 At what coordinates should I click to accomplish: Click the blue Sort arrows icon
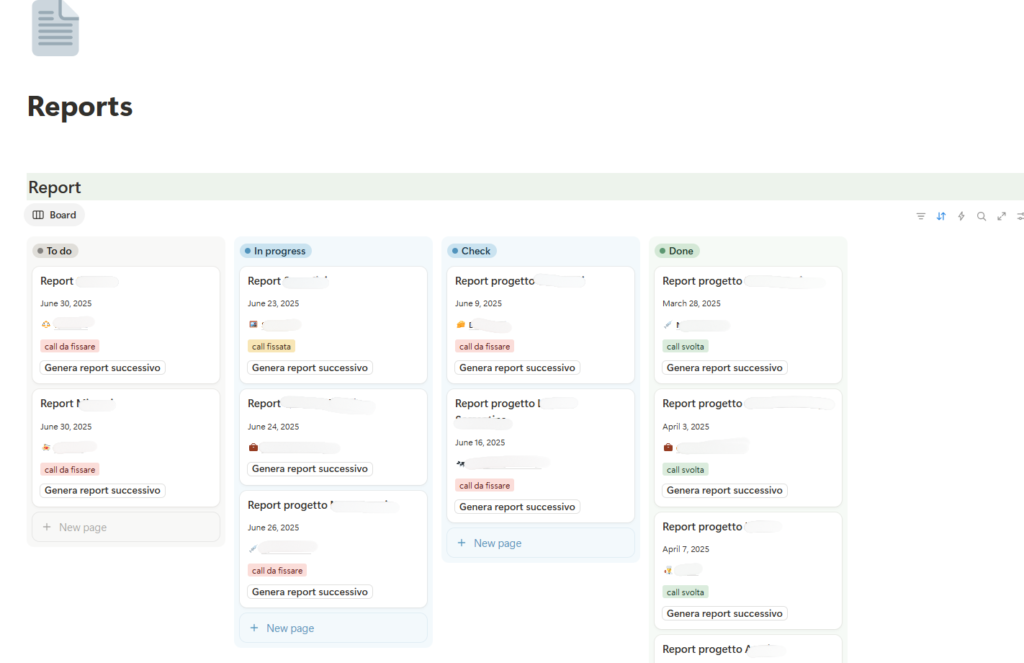[x=941, y=216]
